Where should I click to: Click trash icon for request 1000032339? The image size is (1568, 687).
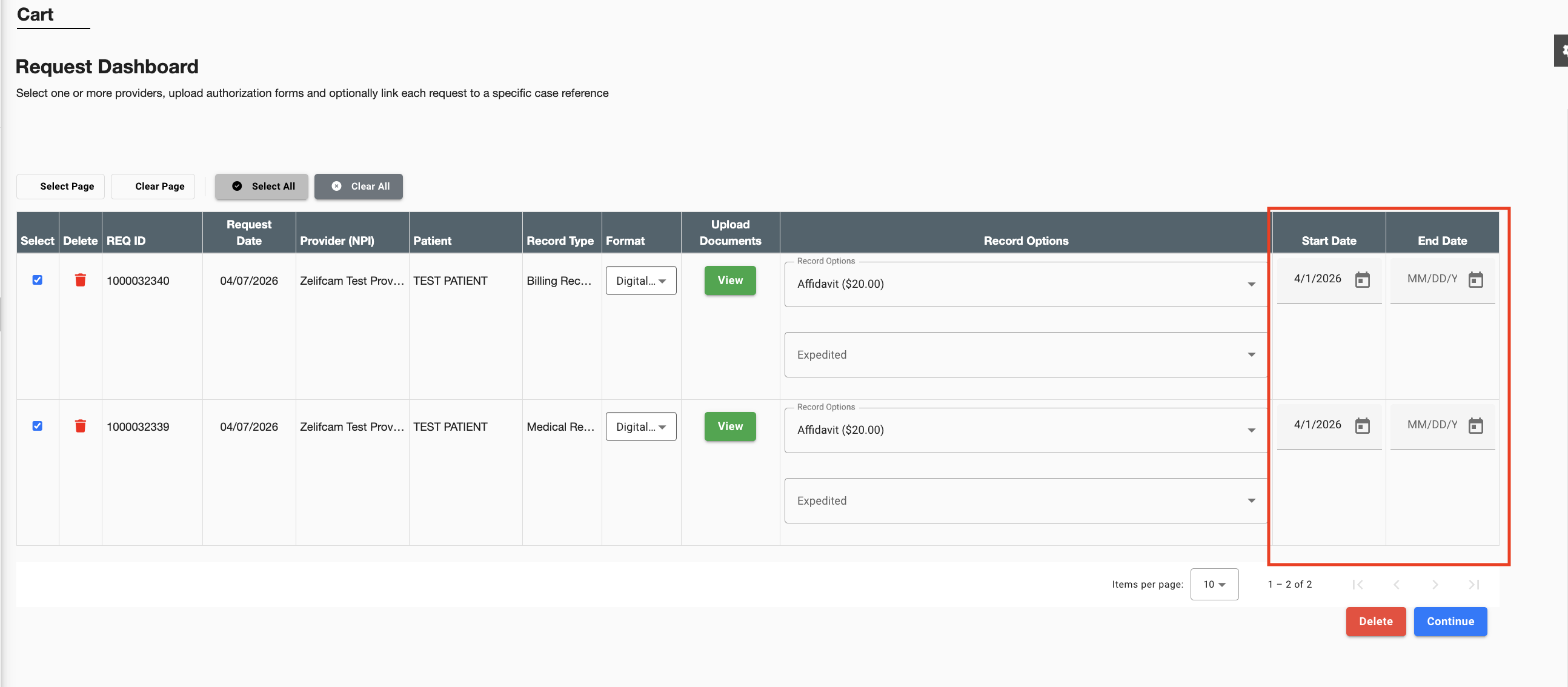pos(80,426)
